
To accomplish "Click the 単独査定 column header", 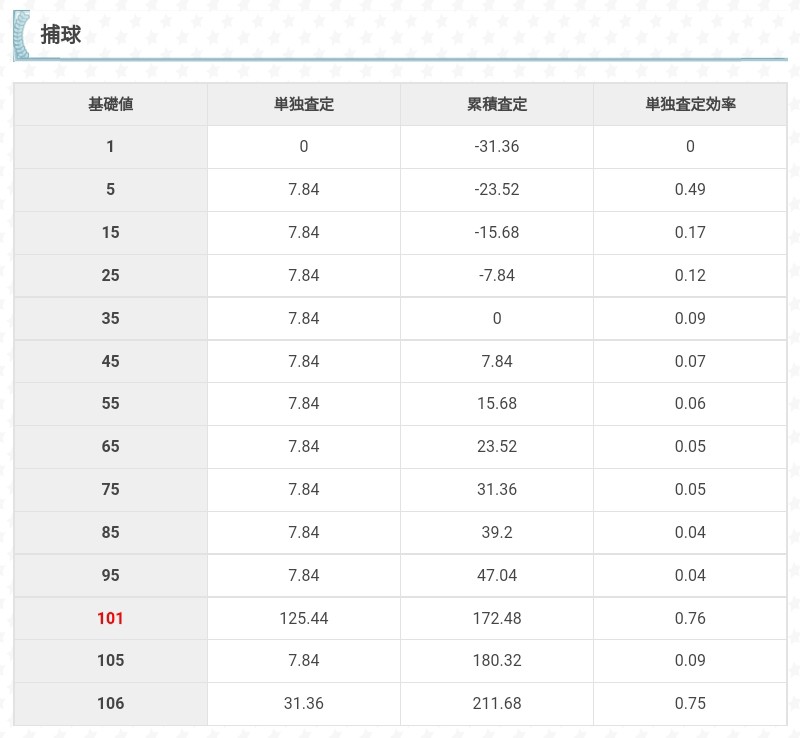I will 303,104.
